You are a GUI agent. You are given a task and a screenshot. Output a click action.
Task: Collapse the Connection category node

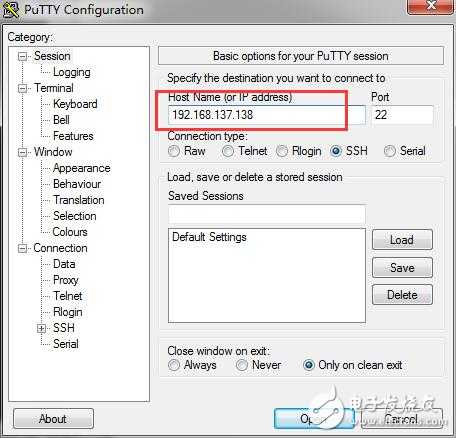[22, 248]
